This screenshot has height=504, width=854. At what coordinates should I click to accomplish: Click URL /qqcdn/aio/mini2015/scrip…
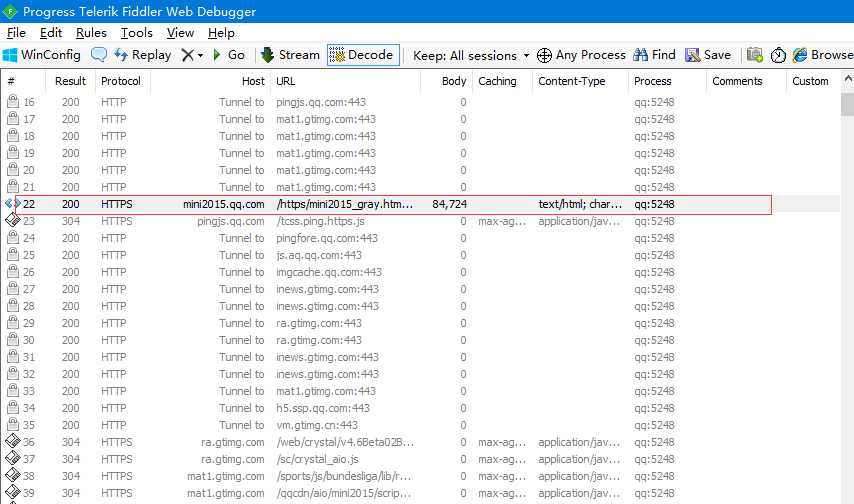344,493
